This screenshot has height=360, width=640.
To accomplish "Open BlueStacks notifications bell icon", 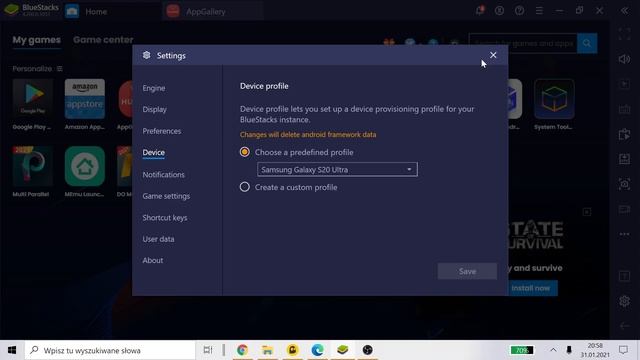I will pyautogui.click(x=480, y=11).
